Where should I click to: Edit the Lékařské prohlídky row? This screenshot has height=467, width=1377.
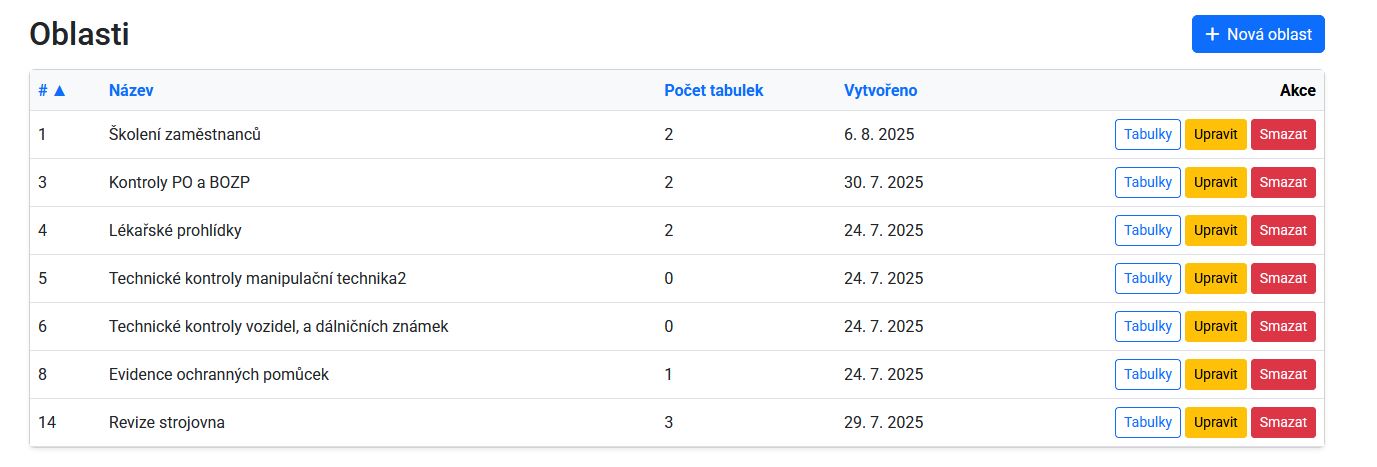1215,230
